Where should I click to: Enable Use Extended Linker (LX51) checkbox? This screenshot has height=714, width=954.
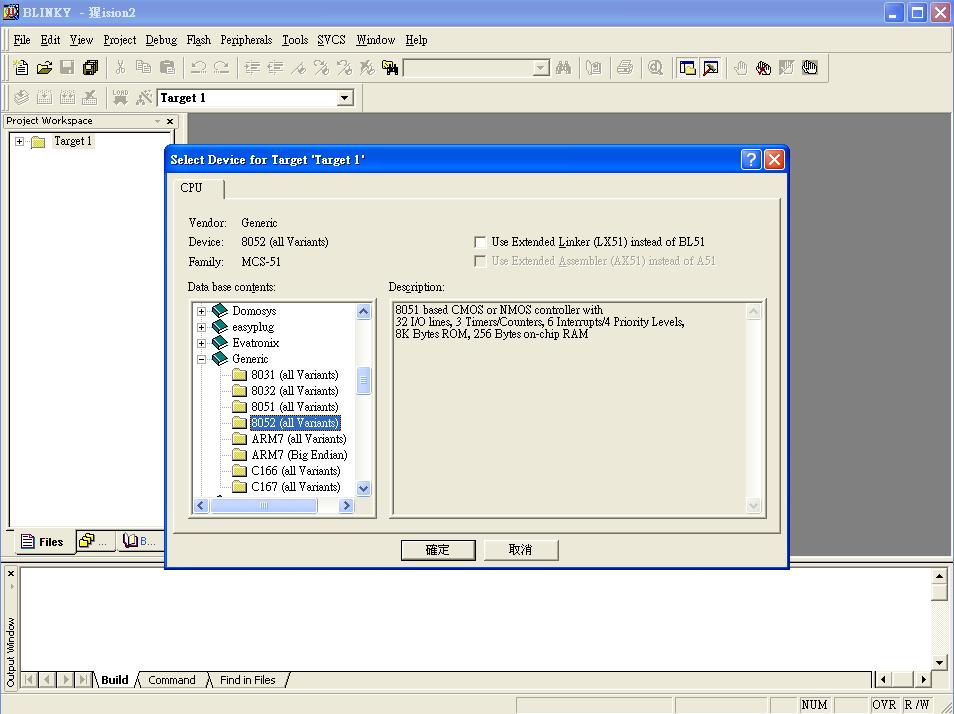click(481, 242)
